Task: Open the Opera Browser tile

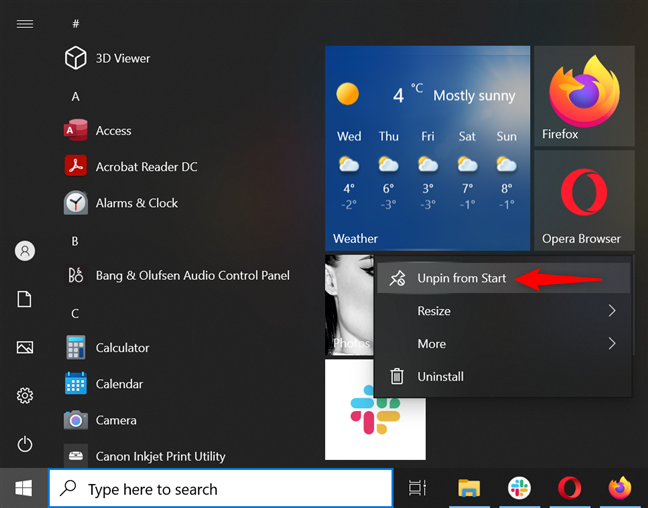Action: [584, 200]
